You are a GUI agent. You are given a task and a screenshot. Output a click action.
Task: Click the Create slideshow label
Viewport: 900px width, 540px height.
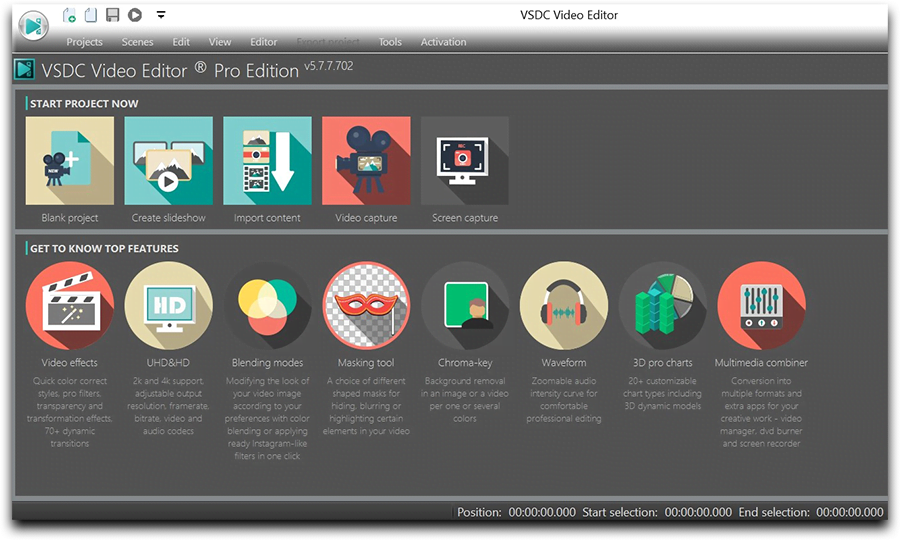pyautogui.click(x=169, y=218)
